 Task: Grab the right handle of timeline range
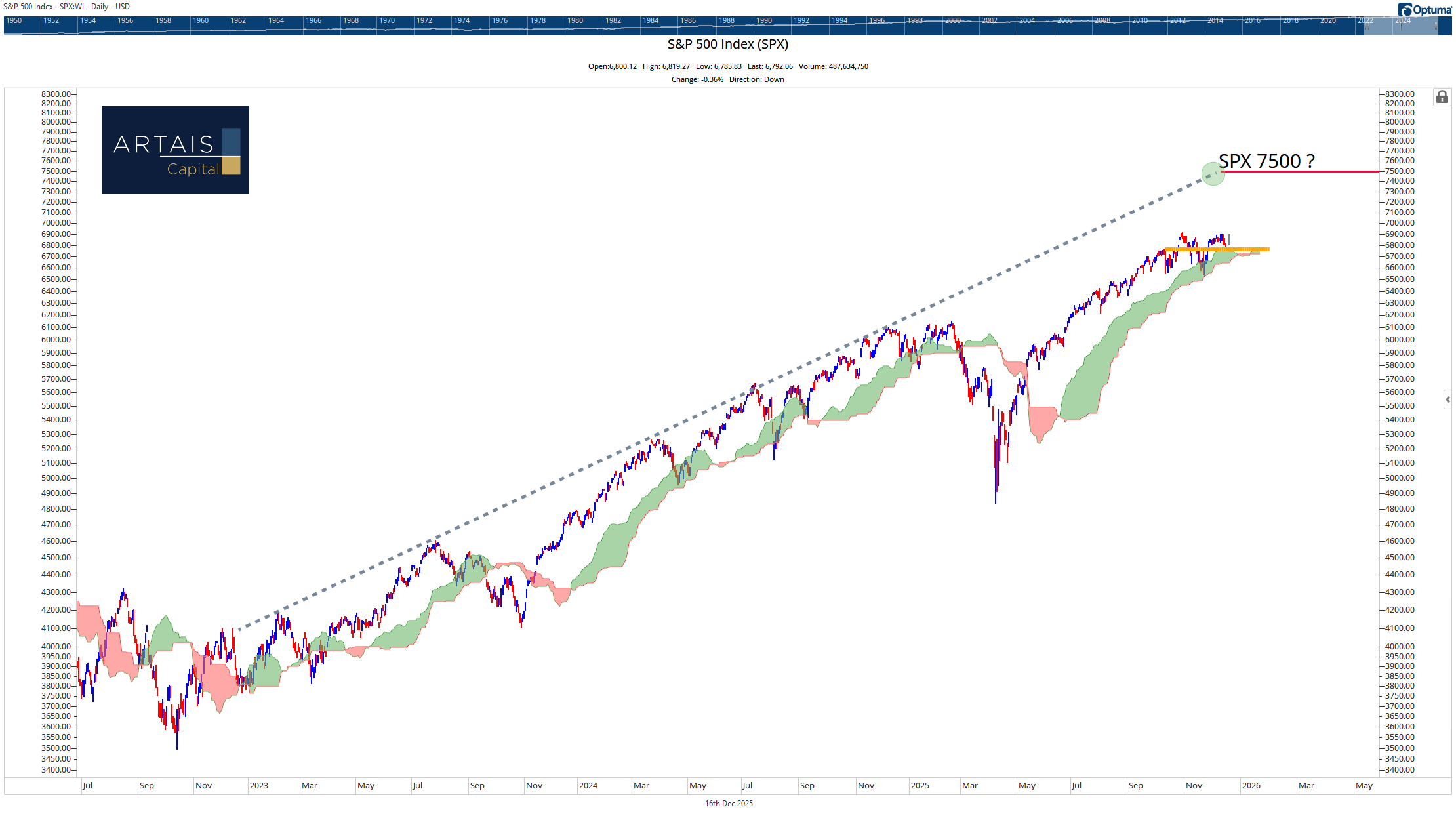click(x=1436, y=26)
